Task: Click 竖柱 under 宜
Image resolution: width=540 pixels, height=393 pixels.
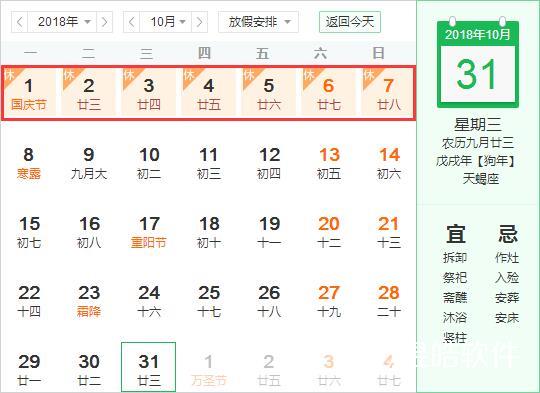Action: coord(455,338)
